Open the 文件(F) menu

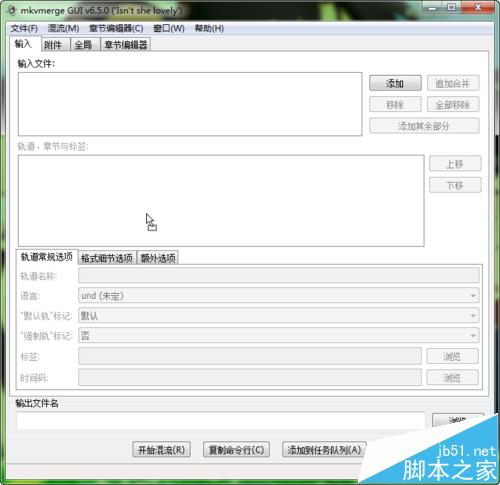(x=24, y=28)
